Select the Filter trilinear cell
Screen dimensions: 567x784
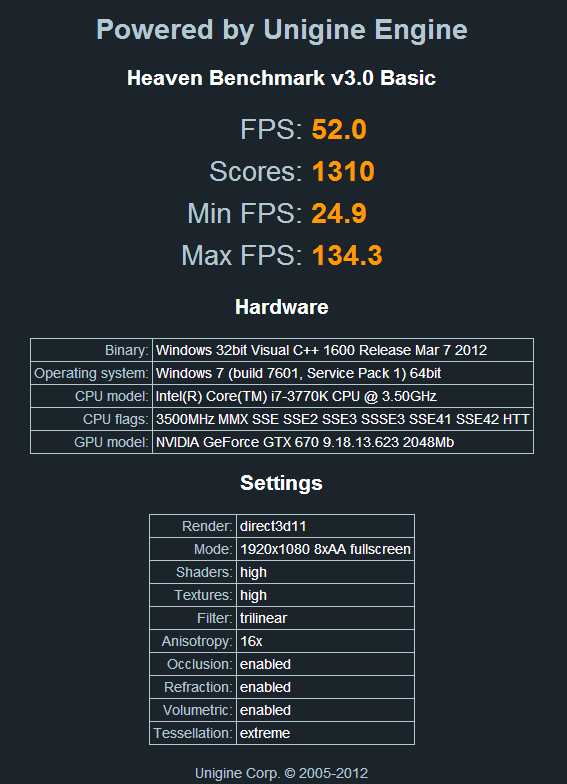point(325,618)
